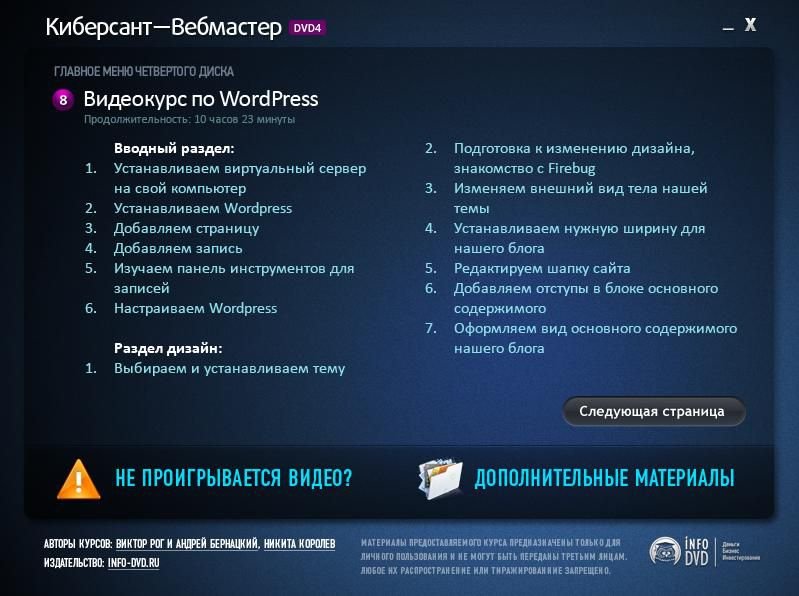Click the purple number 8 badge
Screen dimensions: 799x596
click(x=63, y=99)
